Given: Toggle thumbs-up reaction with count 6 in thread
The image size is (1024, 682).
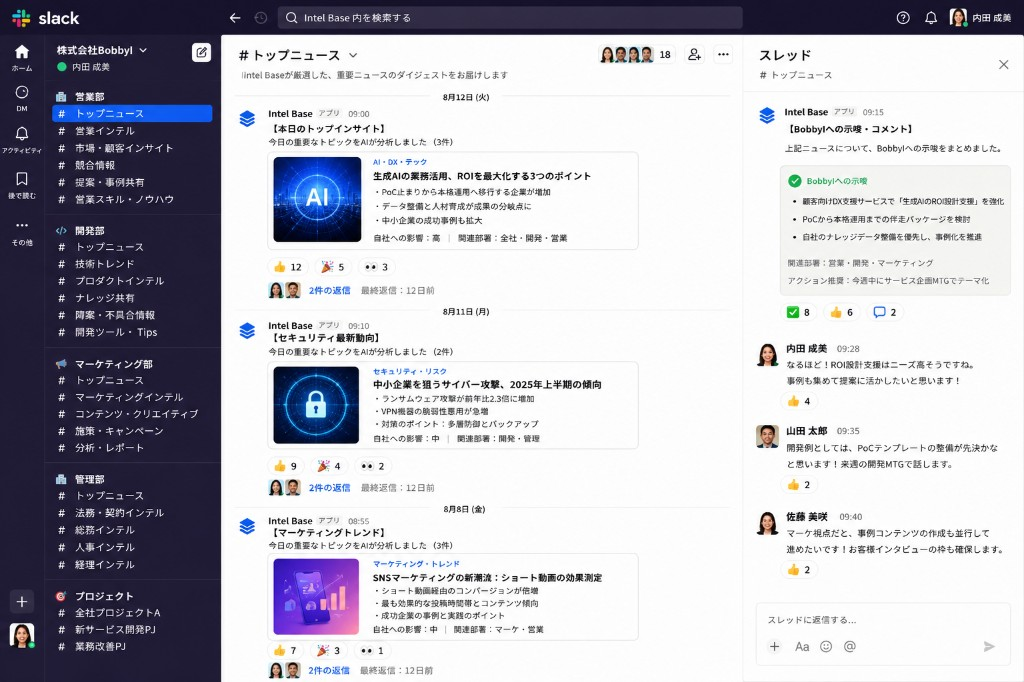Looking at the screenshot, I should [x=841, y=312].
